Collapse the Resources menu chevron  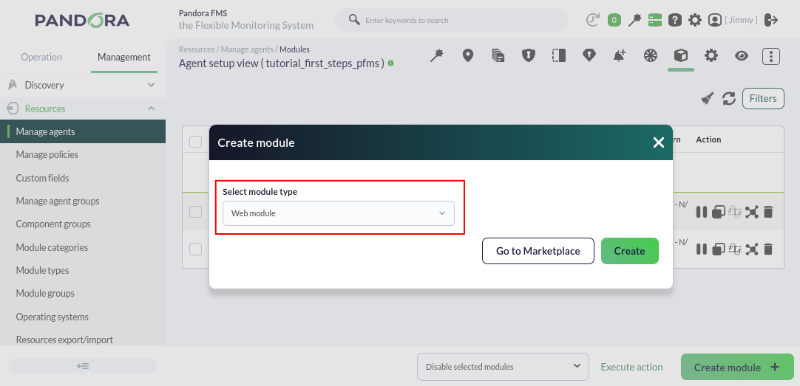[x=151, y=108]
